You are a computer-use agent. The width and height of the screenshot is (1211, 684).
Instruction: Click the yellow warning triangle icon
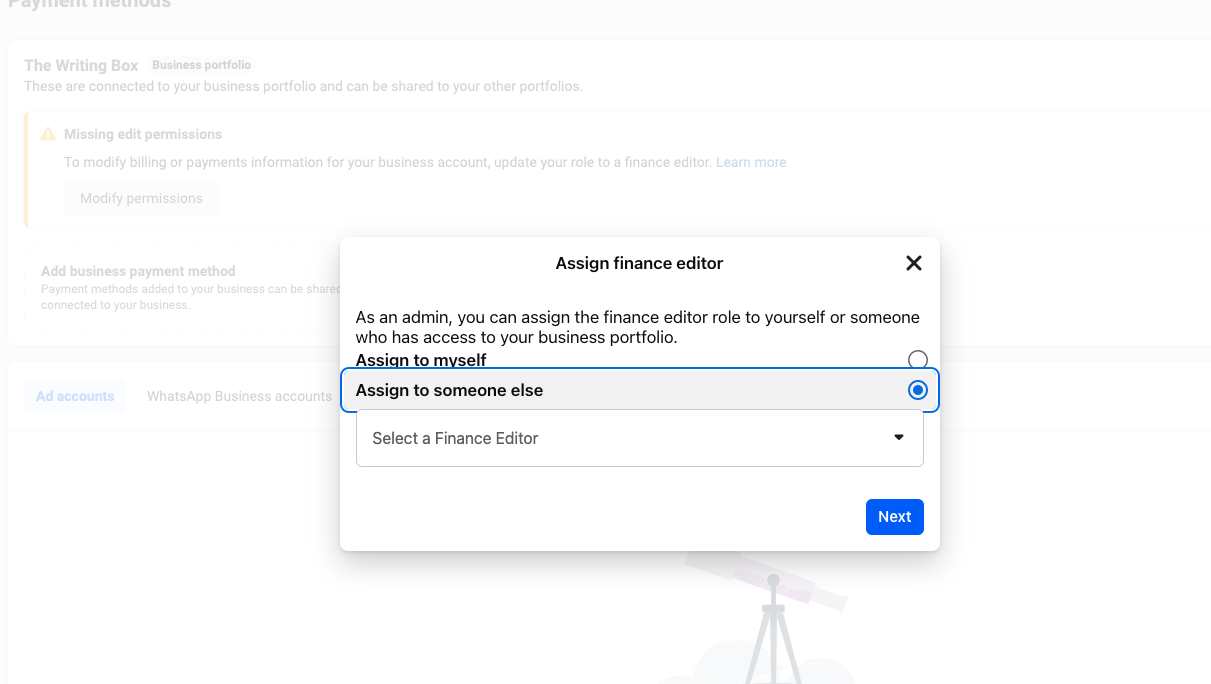coord(48,134)
